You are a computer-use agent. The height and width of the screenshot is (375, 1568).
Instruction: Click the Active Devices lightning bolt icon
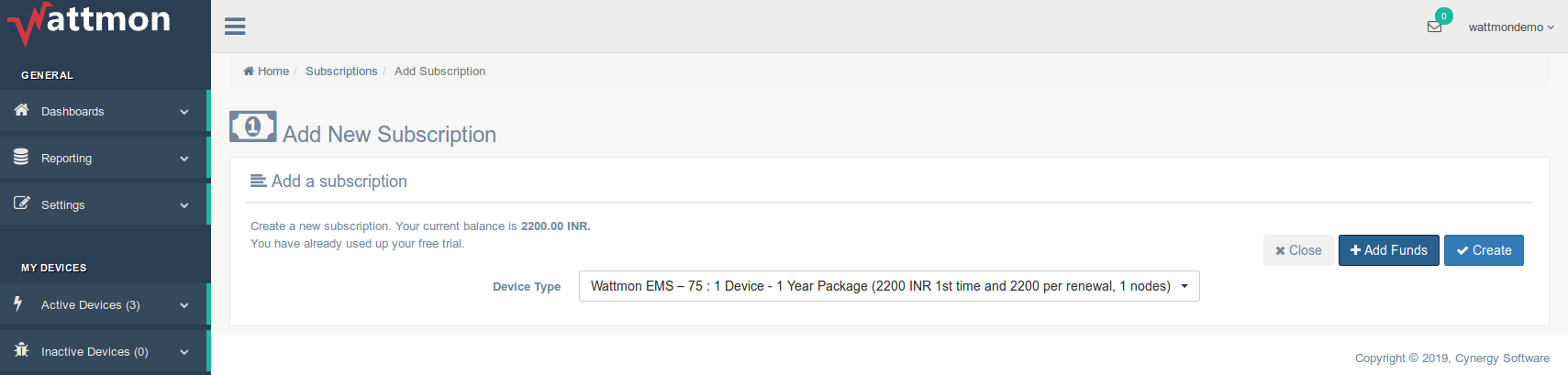pyautogui.click(x=18, y=303)
